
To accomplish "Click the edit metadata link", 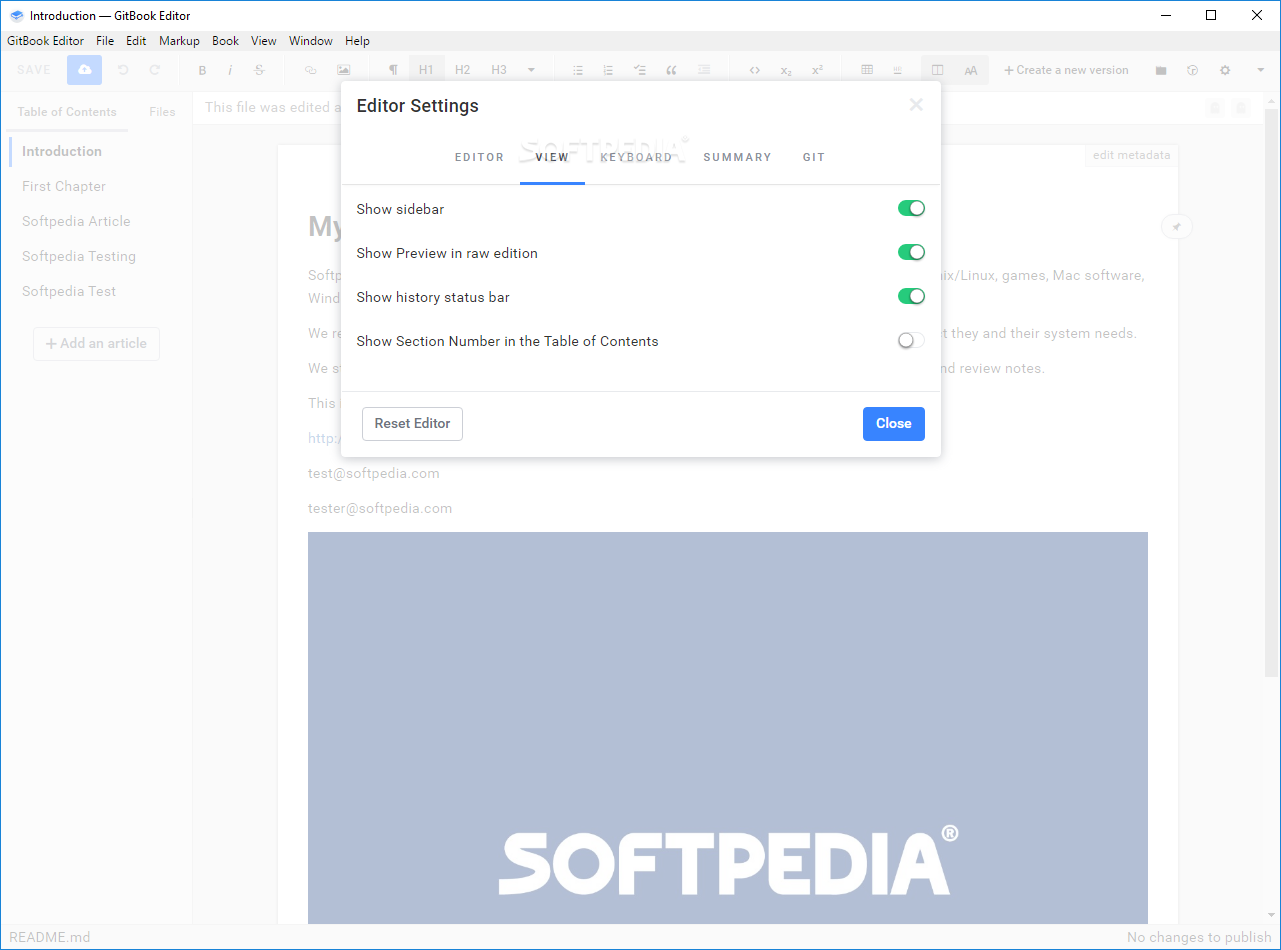I will pyautogui.click(x=1131, y=155).
